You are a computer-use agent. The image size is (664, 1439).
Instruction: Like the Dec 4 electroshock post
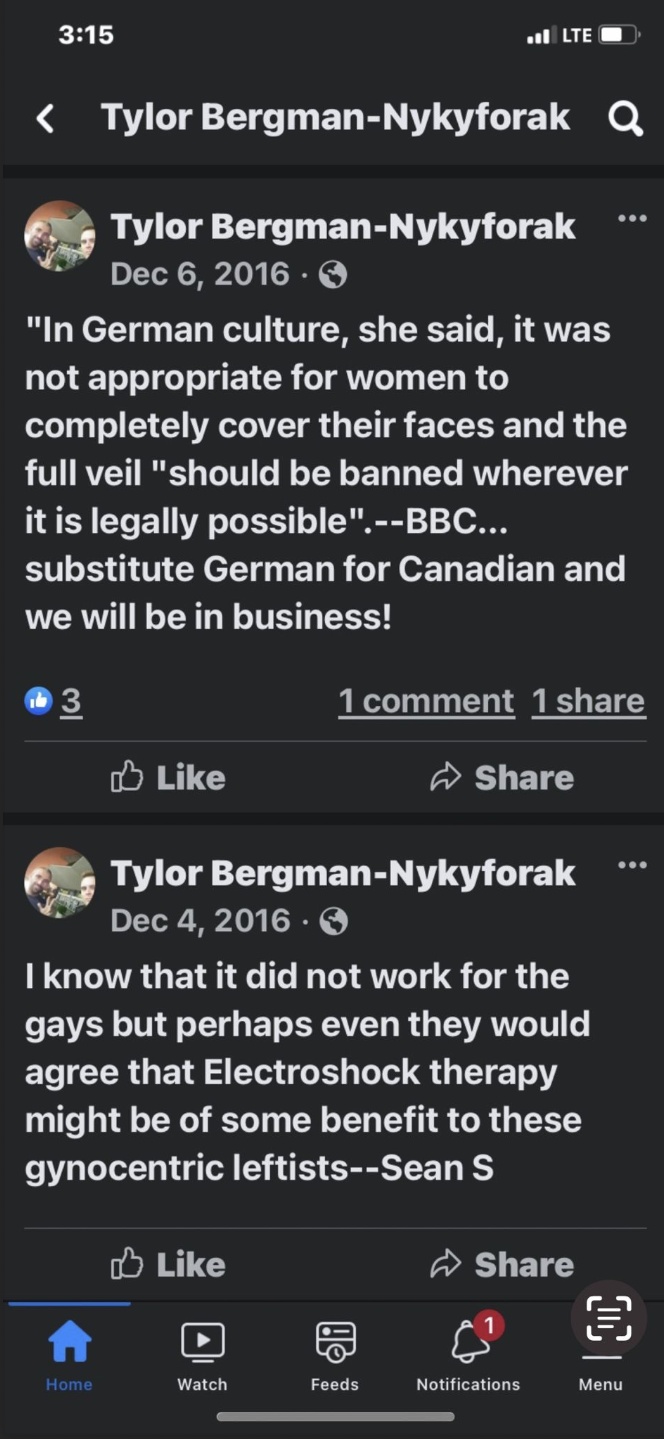point(168,1264)
